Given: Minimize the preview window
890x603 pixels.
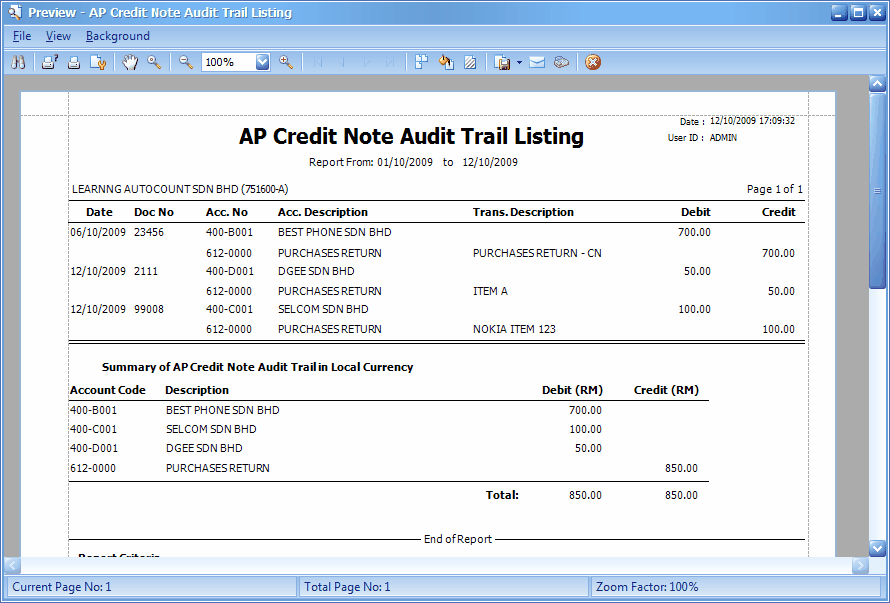Looking at the screenshot, I should pos(839,12).
